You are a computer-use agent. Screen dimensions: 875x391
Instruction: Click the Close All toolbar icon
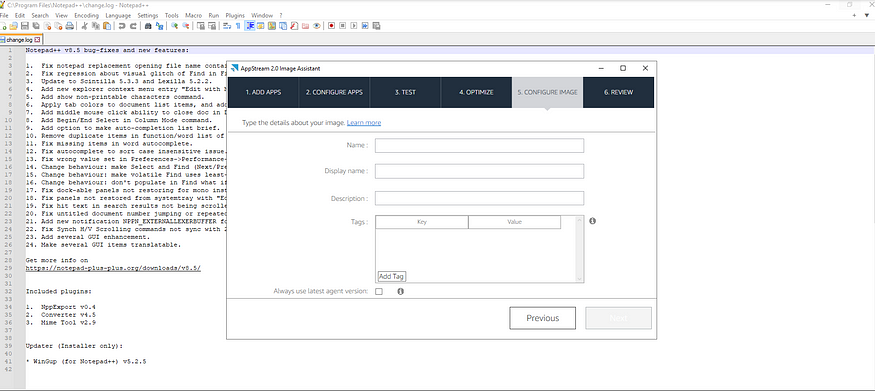[59, 26]
